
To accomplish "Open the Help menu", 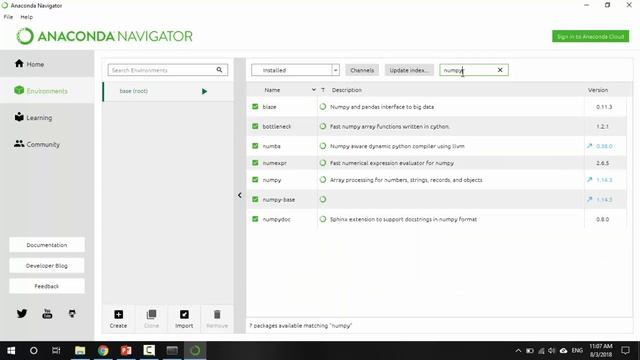I will point(27,17).
